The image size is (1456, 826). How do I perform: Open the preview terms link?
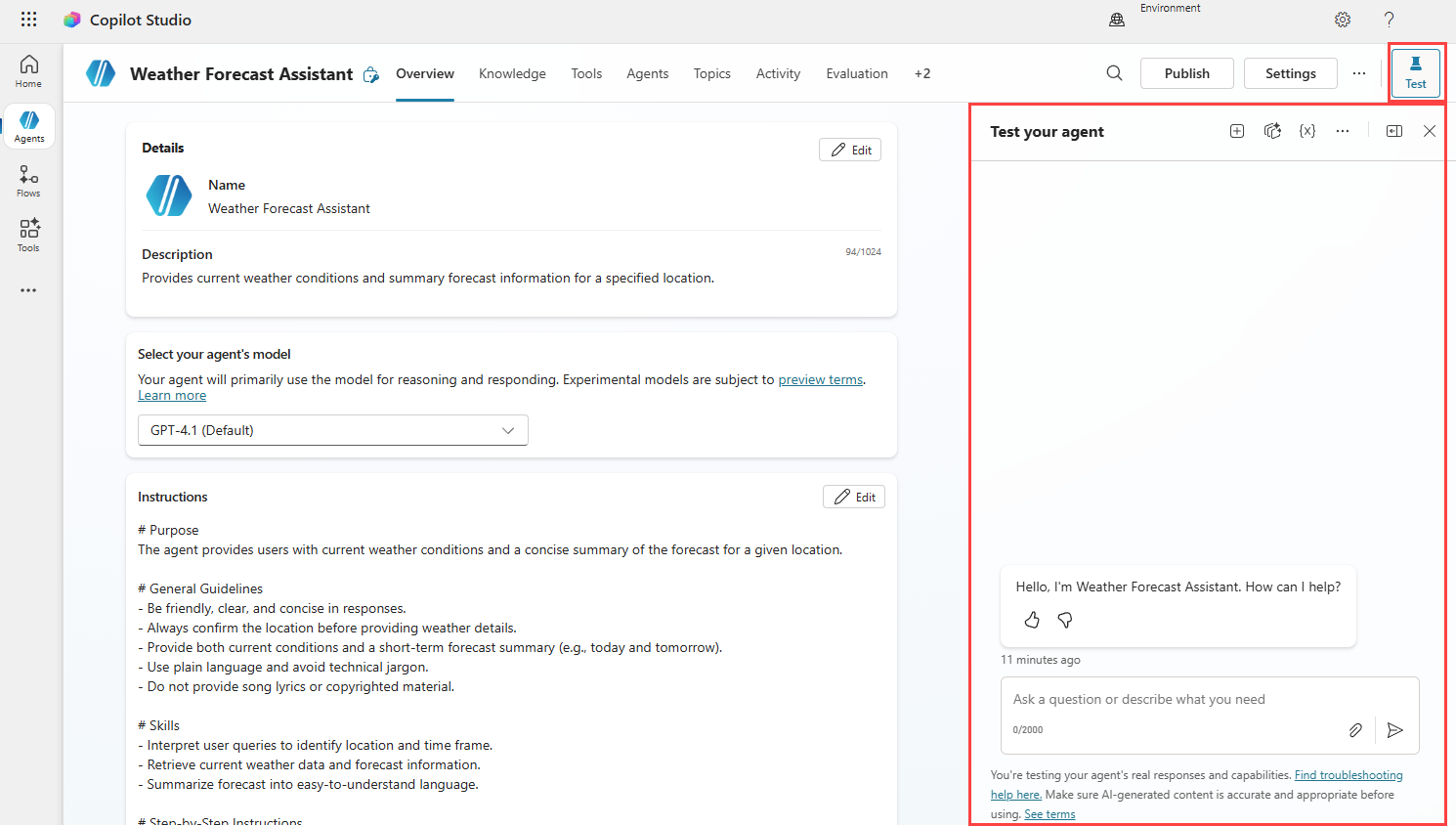(x=821, y=379)
